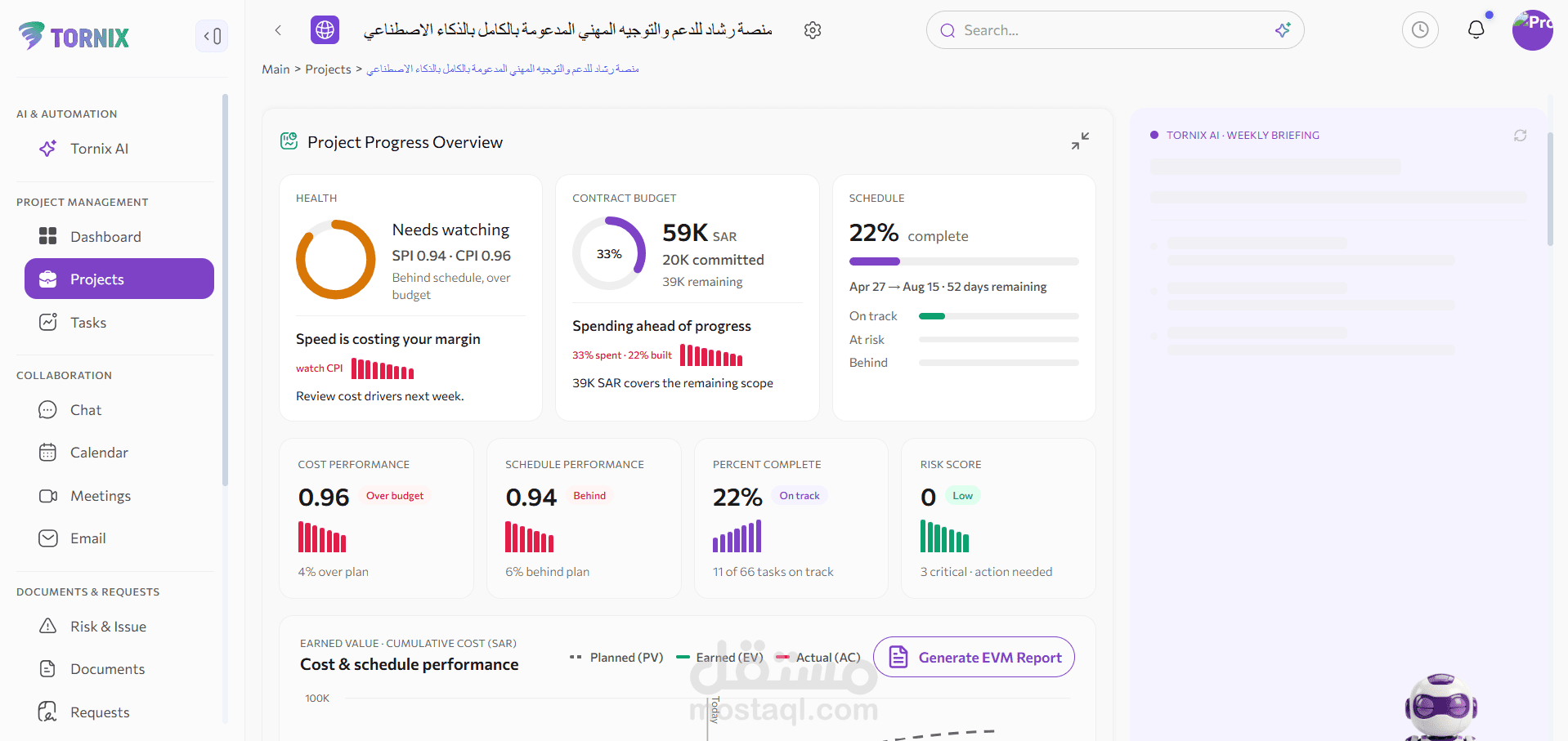The width and height of the screenshot is (1568, 741).
Task: Open Tornix AI in sidebar
Action: (119, 149)
